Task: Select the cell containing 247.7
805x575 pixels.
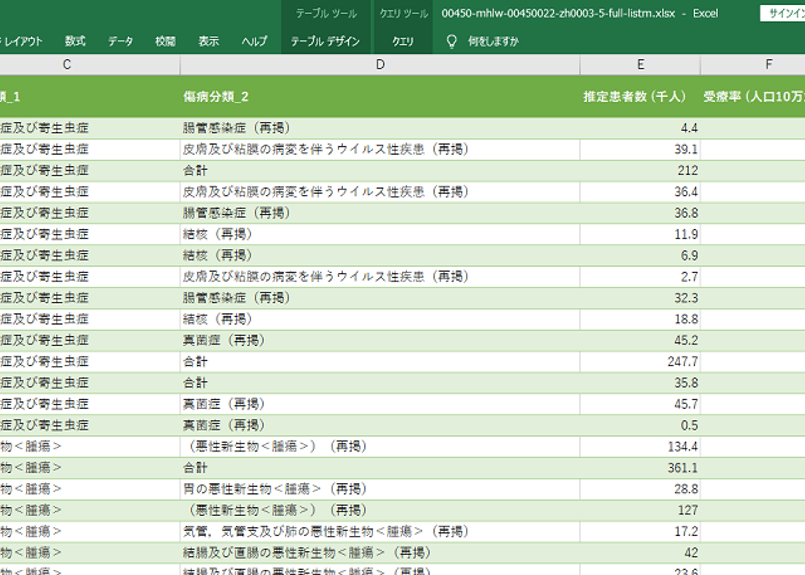Action: (640, 361)
